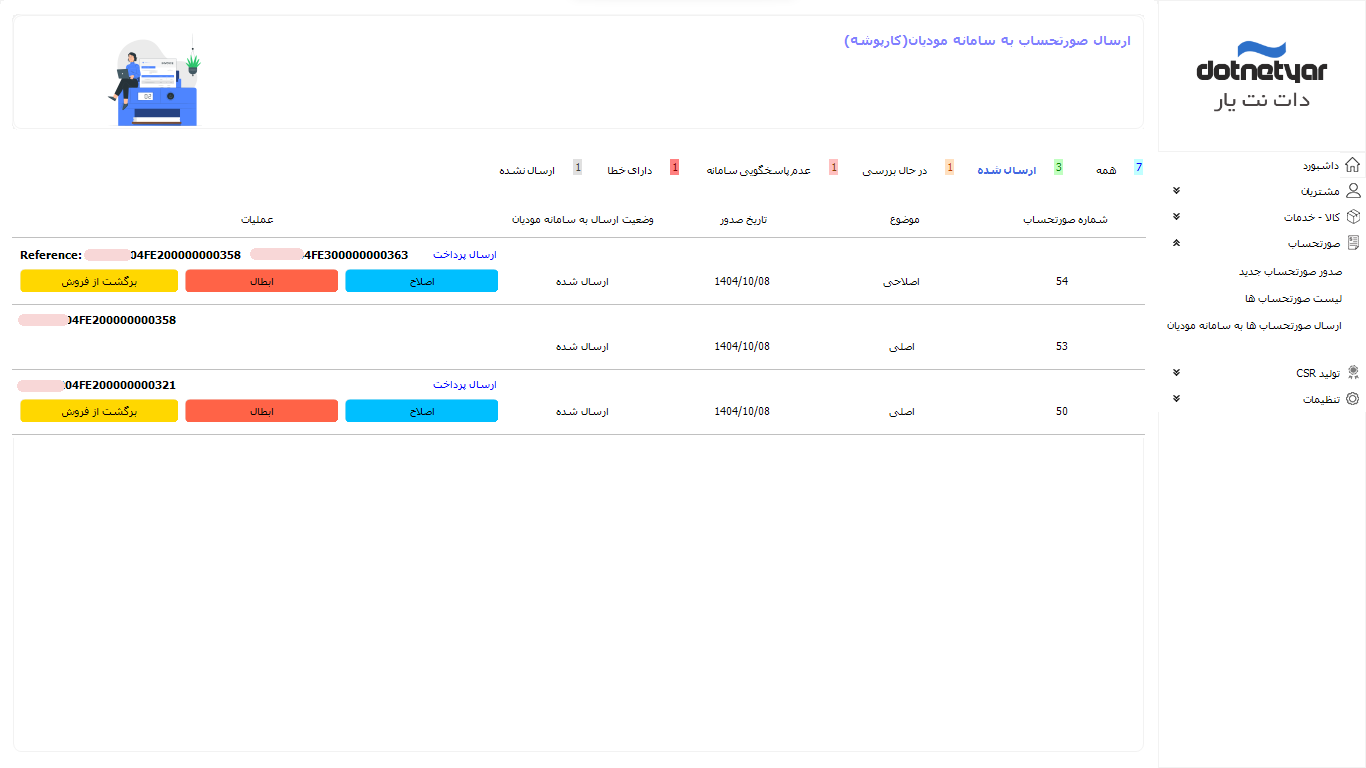Collapse the صورتحساب (invoice) menu chevron
1366x768 pixels.
(1176, 243)
